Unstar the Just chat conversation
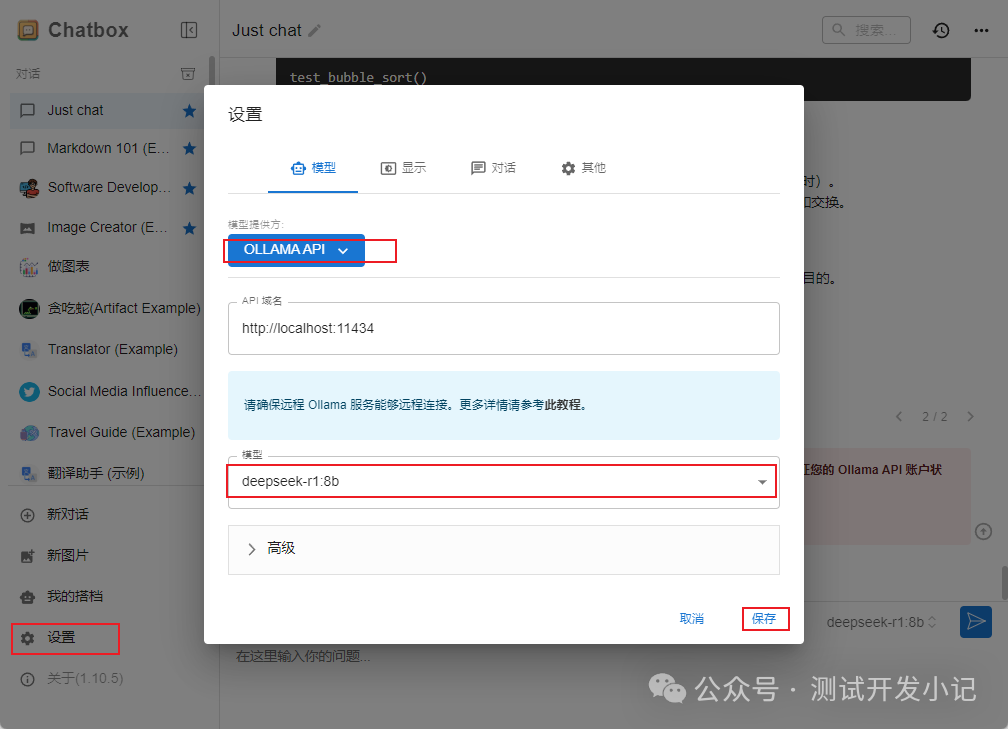 coord(189,111)
